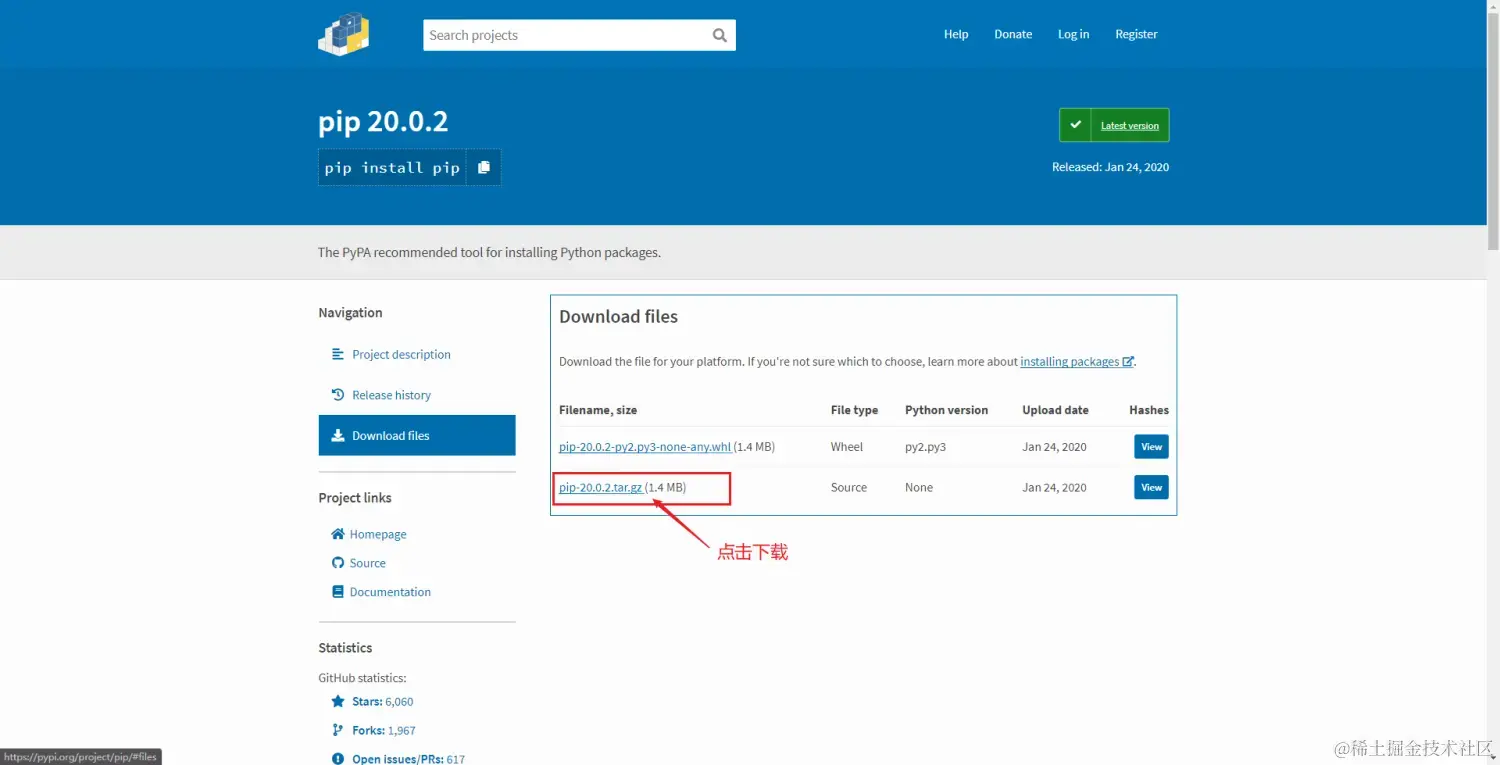Viewport: 1500px width, 765px height.
Task: Click the Documentation book icon
Action: (x=338, y=592)
